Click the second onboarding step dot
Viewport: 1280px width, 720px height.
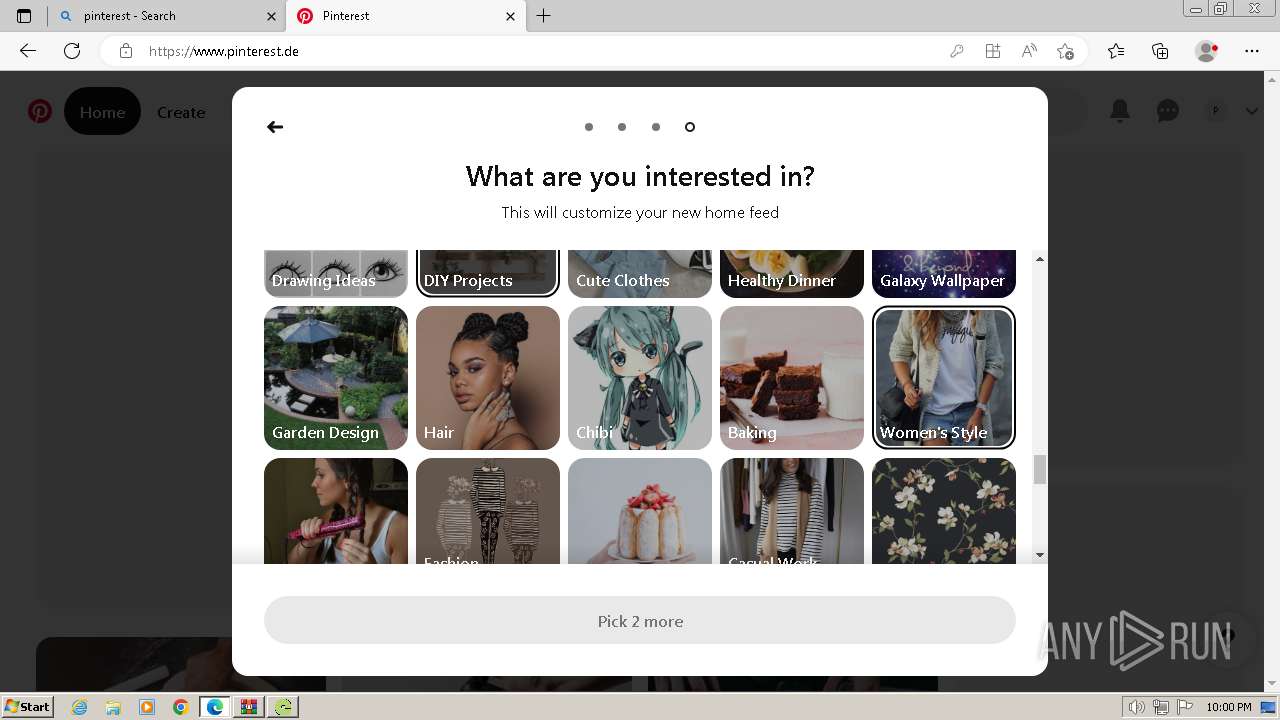[622, 127]
